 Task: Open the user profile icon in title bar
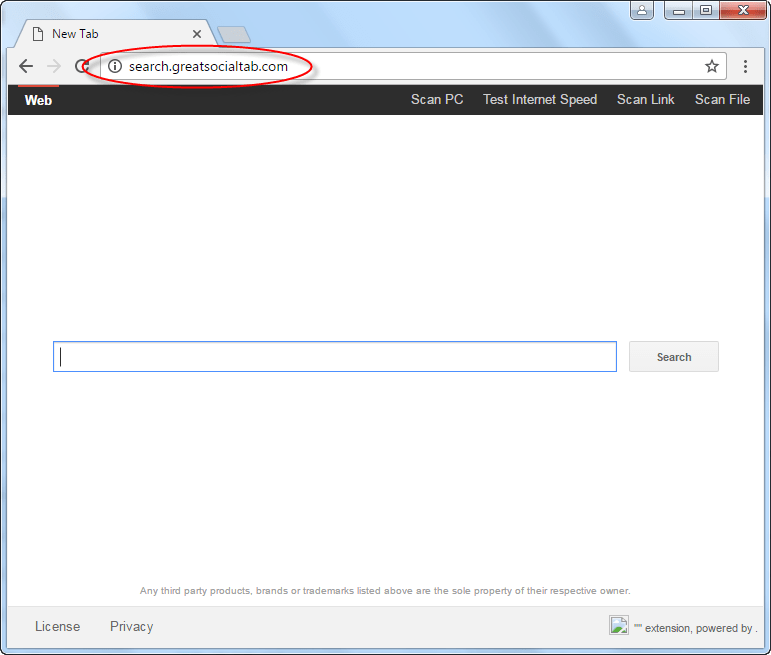[642, 10]
